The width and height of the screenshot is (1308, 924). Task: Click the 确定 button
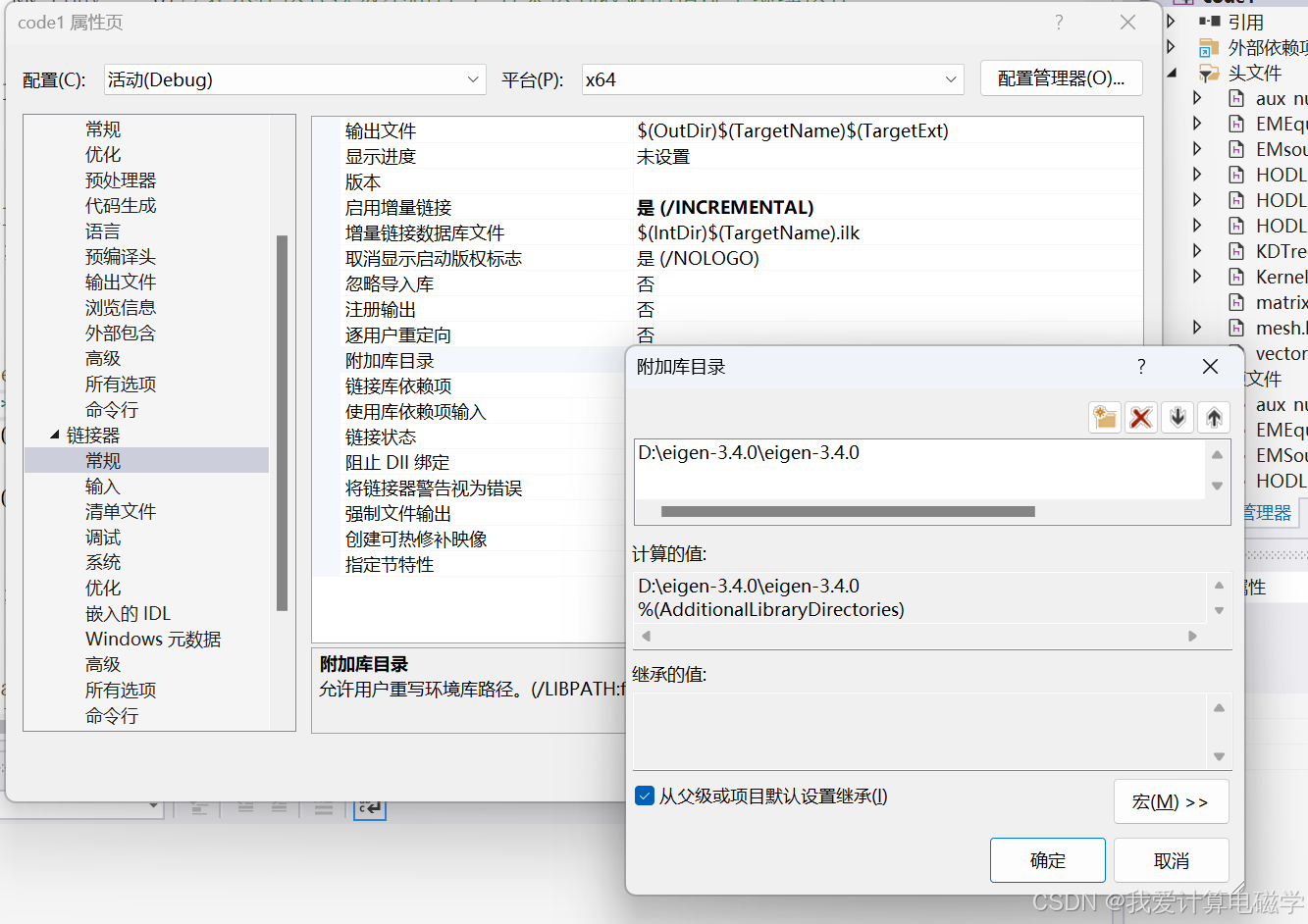[x=1047, y=859]
